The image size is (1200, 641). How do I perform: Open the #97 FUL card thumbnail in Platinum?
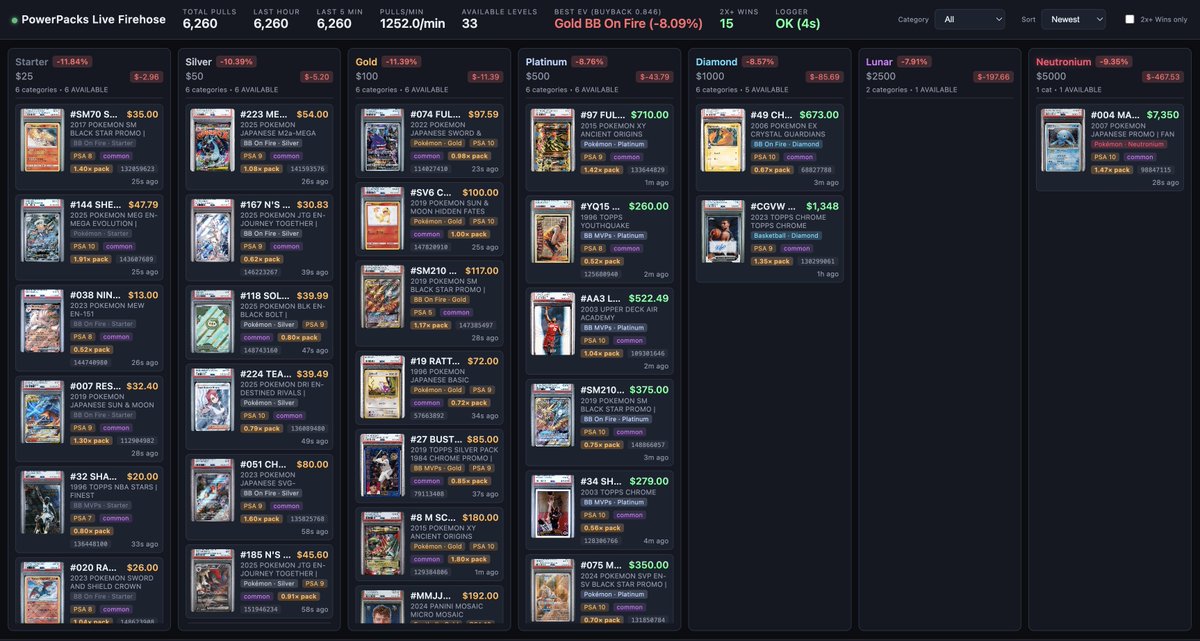553,140
